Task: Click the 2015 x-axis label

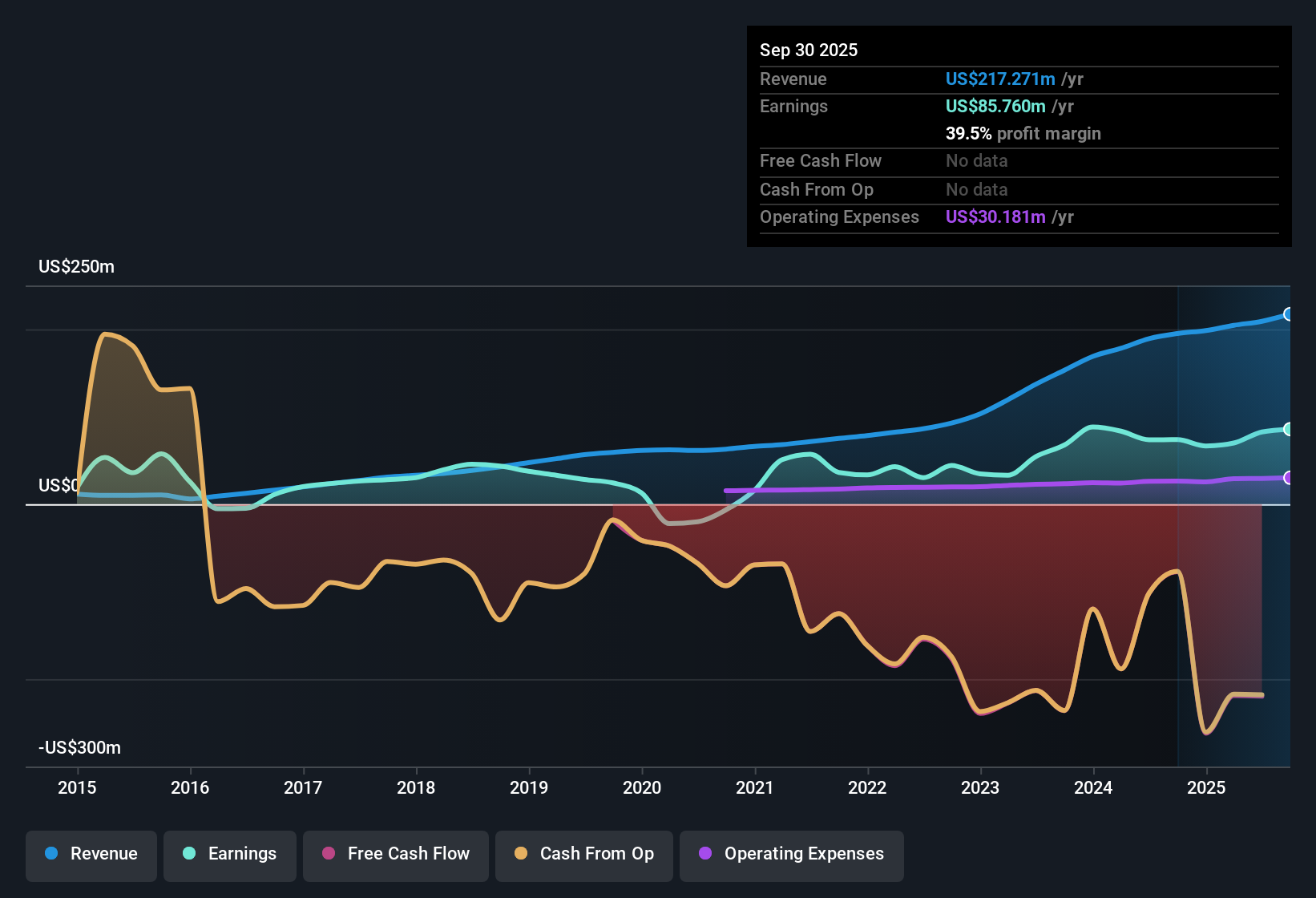Action: pos(77,788)
